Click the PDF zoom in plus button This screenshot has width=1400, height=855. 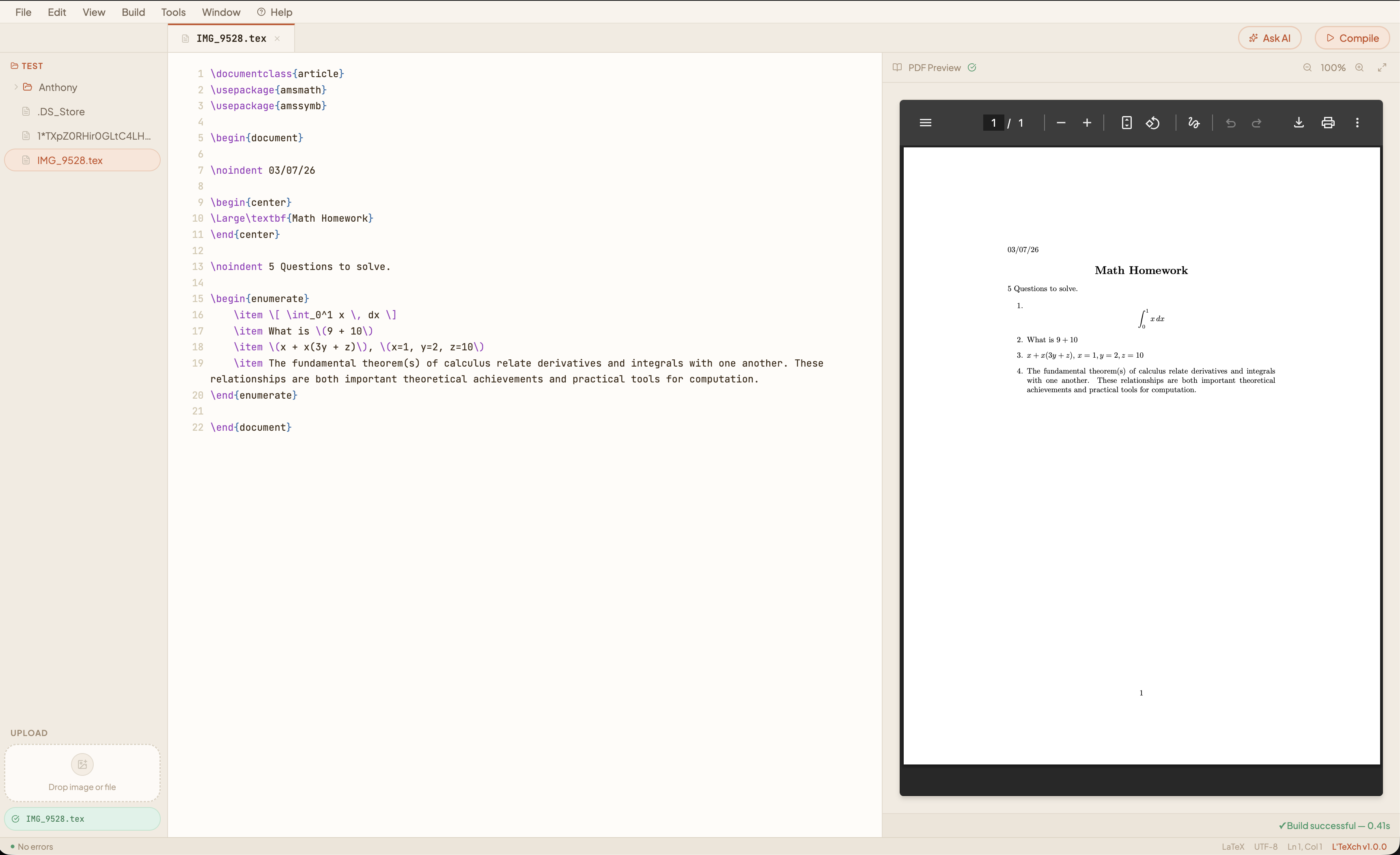1086,123
